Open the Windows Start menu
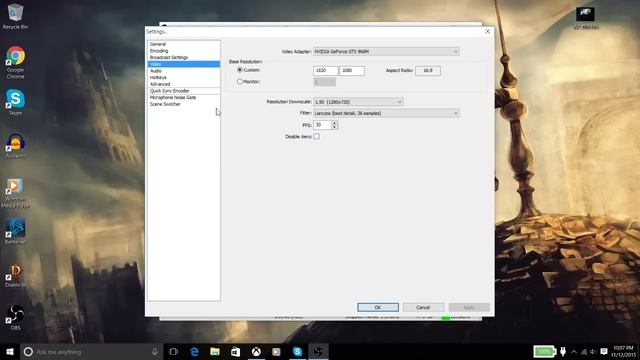The width and height of the screenshot is (640, 360). tap(10, 351)
